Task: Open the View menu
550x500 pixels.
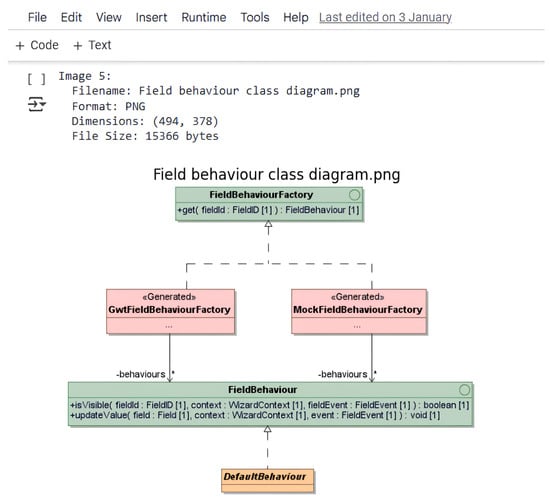Action: pos(109,17)
